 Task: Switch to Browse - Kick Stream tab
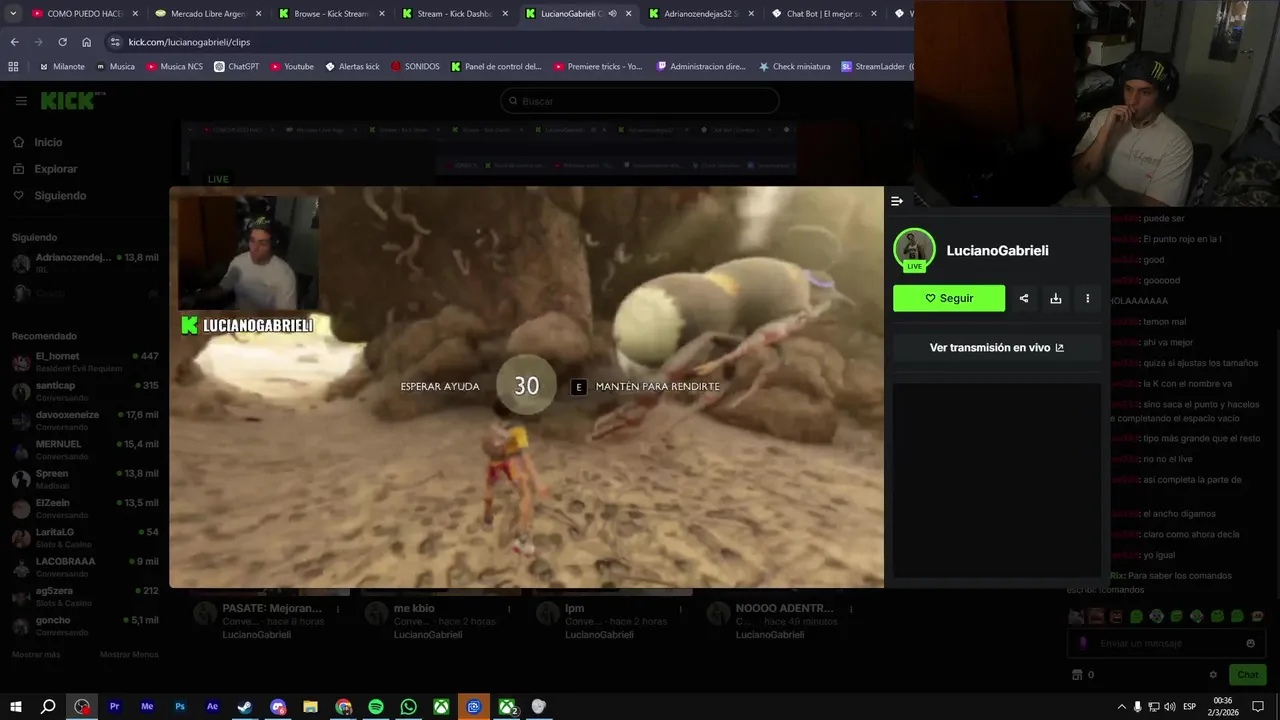click(331, 14)
